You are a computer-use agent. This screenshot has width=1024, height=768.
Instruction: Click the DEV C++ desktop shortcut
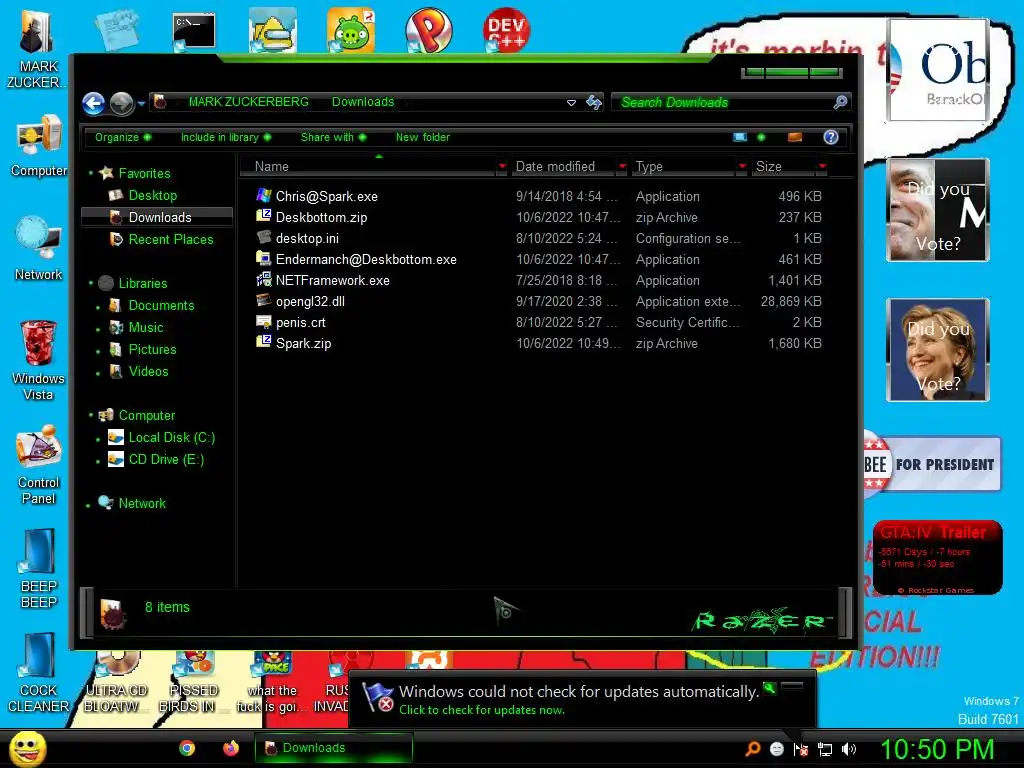pos(506,30)
